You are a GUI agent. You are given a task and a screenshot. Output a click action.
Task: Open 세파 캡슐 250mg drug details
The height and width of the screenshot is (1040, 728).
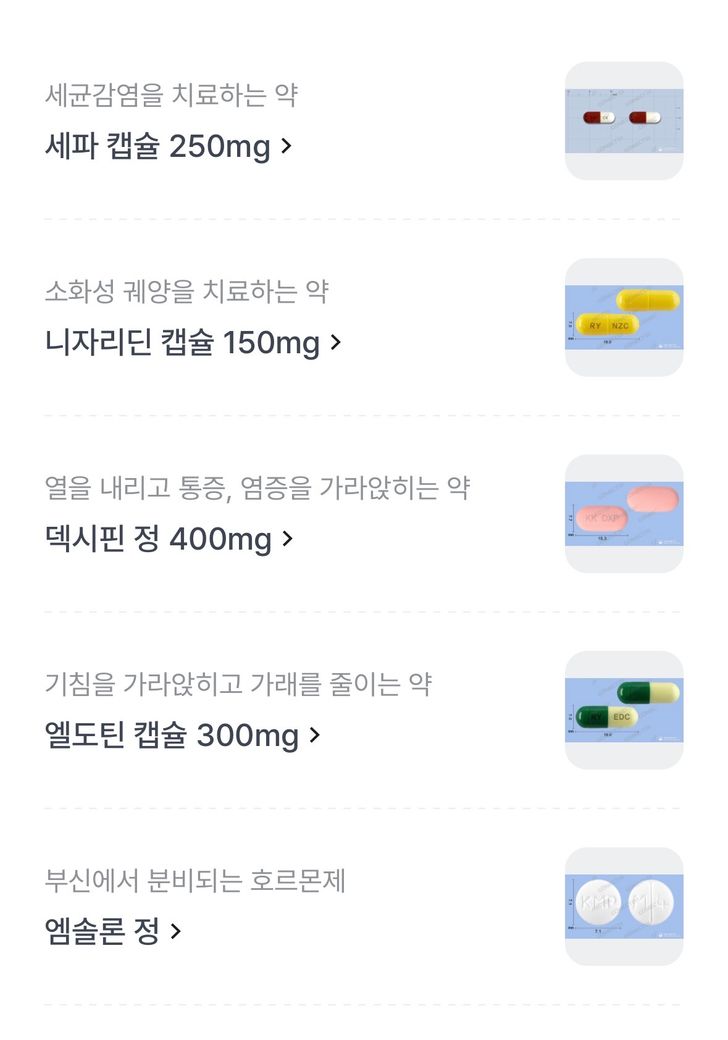click(158, 147)
